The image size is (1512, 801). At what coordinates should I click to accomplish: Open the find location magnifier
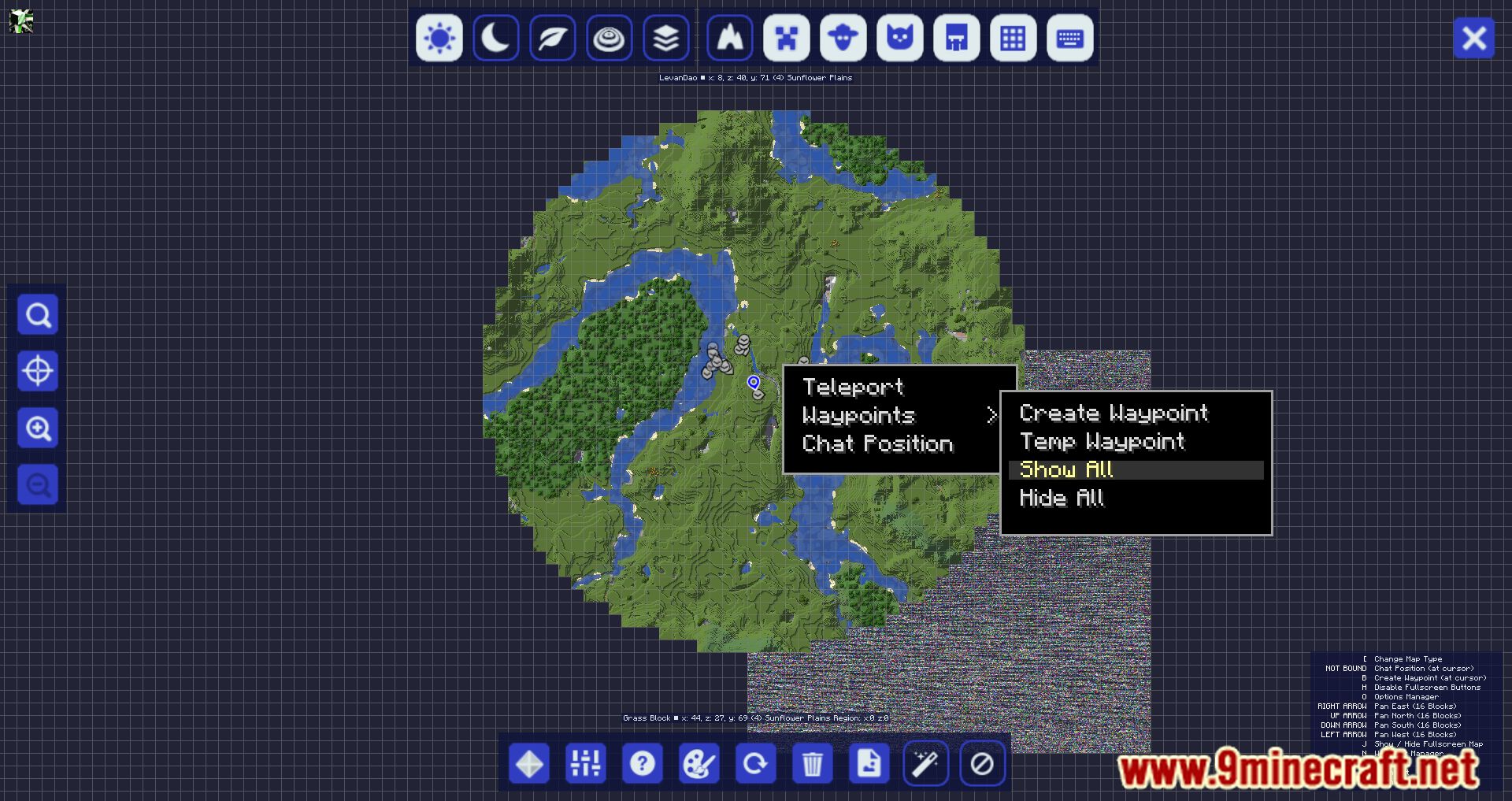coord(38,315)
